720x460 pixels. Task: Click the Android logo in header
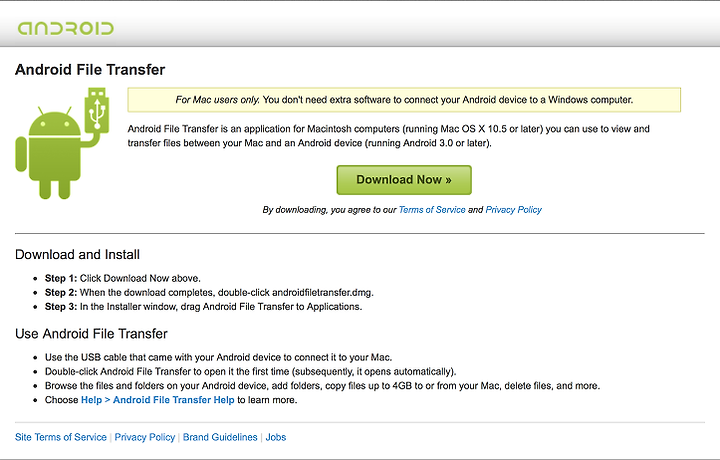point(66,28)
